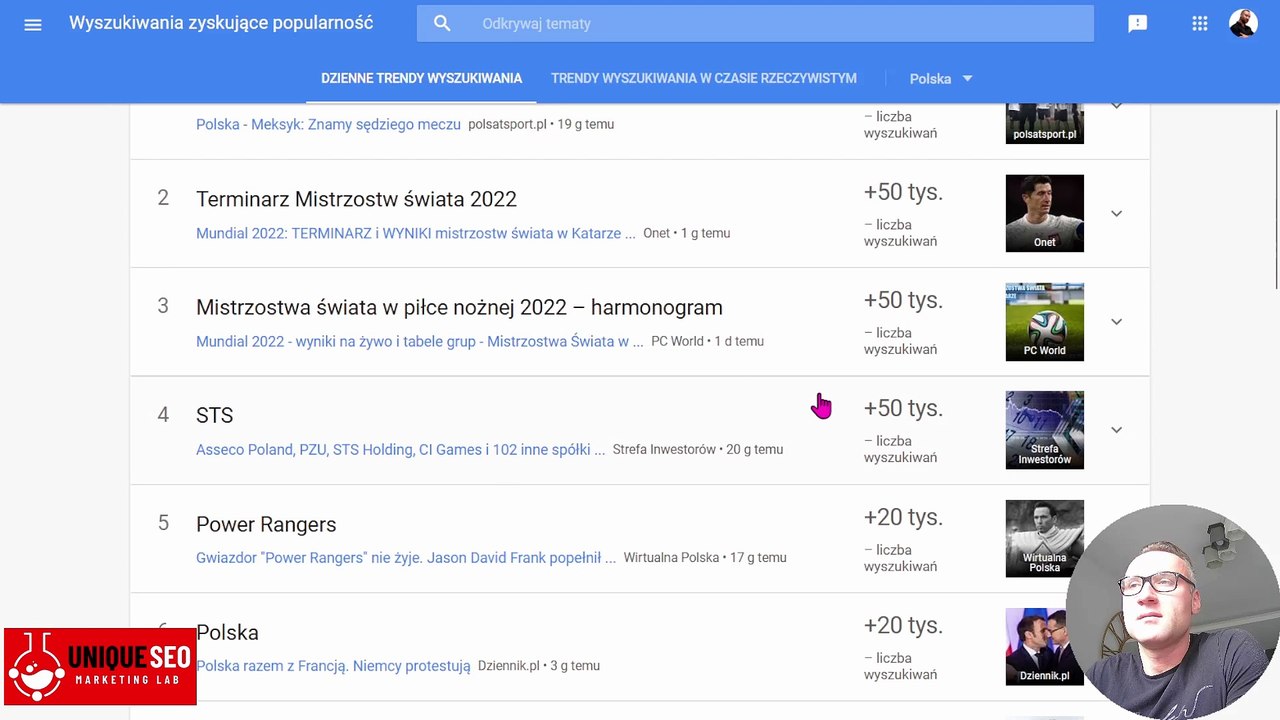The height and width of the screenshot is (720, 1280).
Task: Click the +50 tys. count for STS
Action: pos(903,408)
